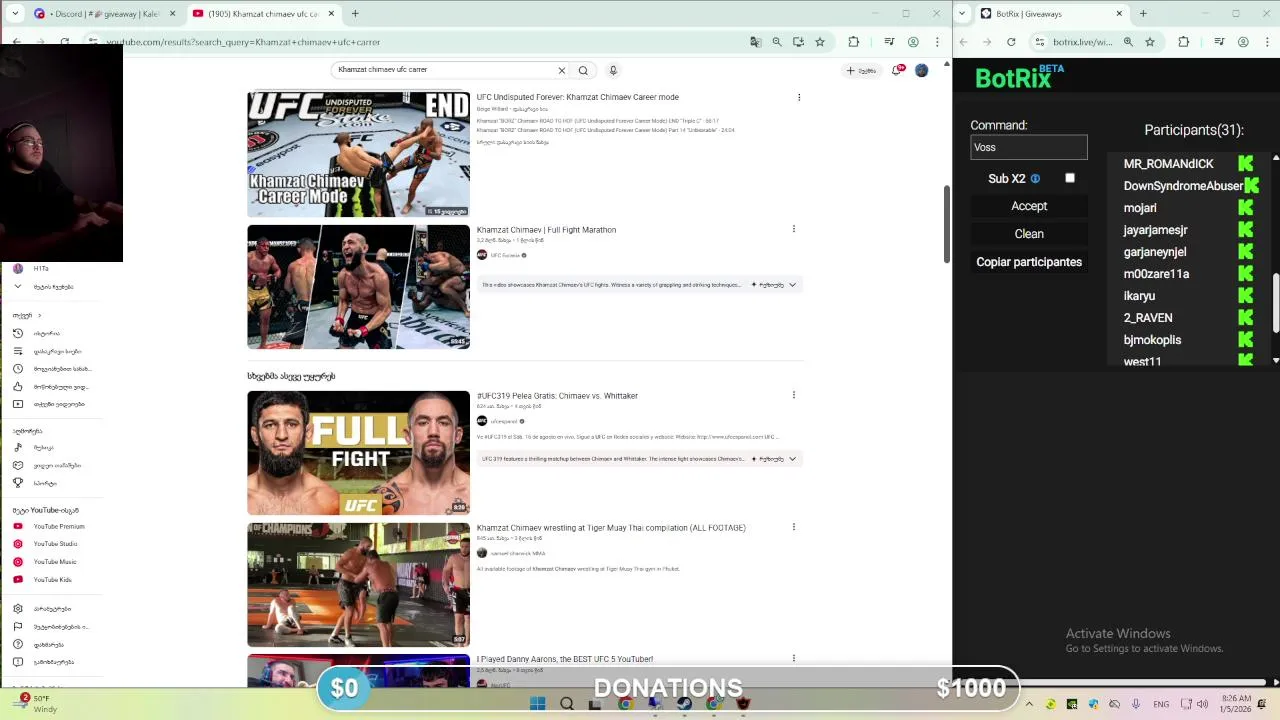
Task: Click the Accept button in BotRix
Action: 1029,206
